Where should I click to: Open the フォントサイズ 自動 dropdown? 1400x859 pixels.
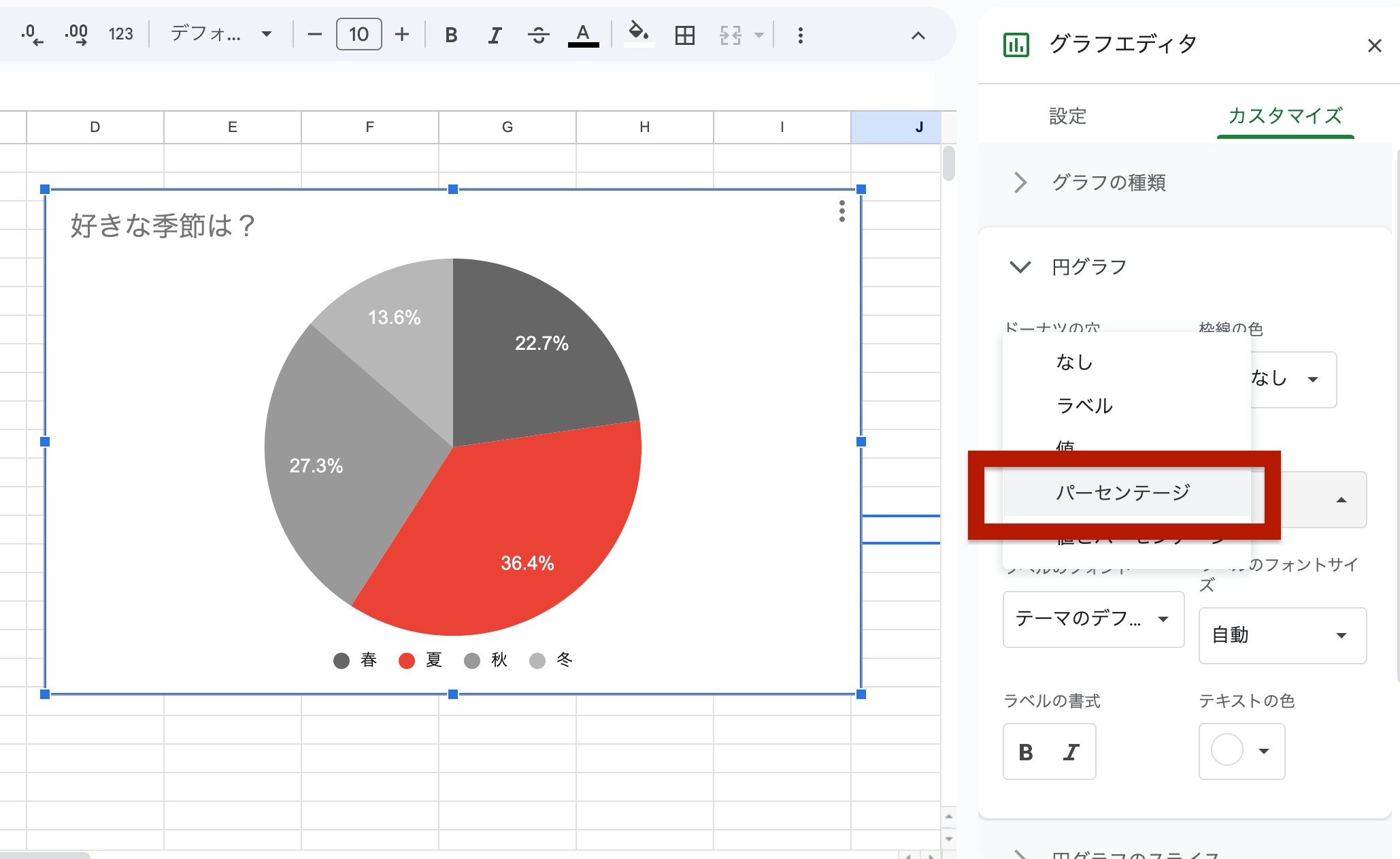(x=1282, y=636)
